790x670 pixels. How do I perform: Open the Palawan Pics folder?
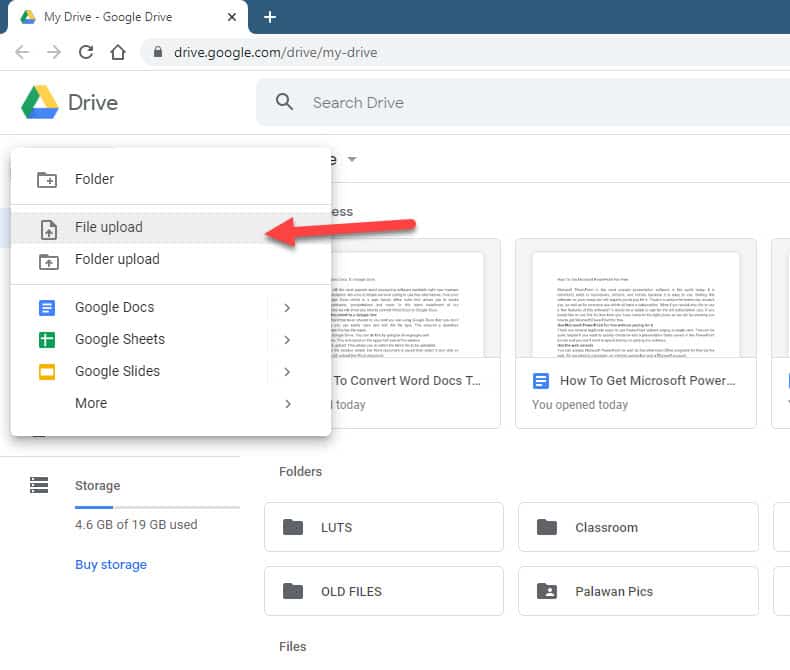tap(638, 591)
